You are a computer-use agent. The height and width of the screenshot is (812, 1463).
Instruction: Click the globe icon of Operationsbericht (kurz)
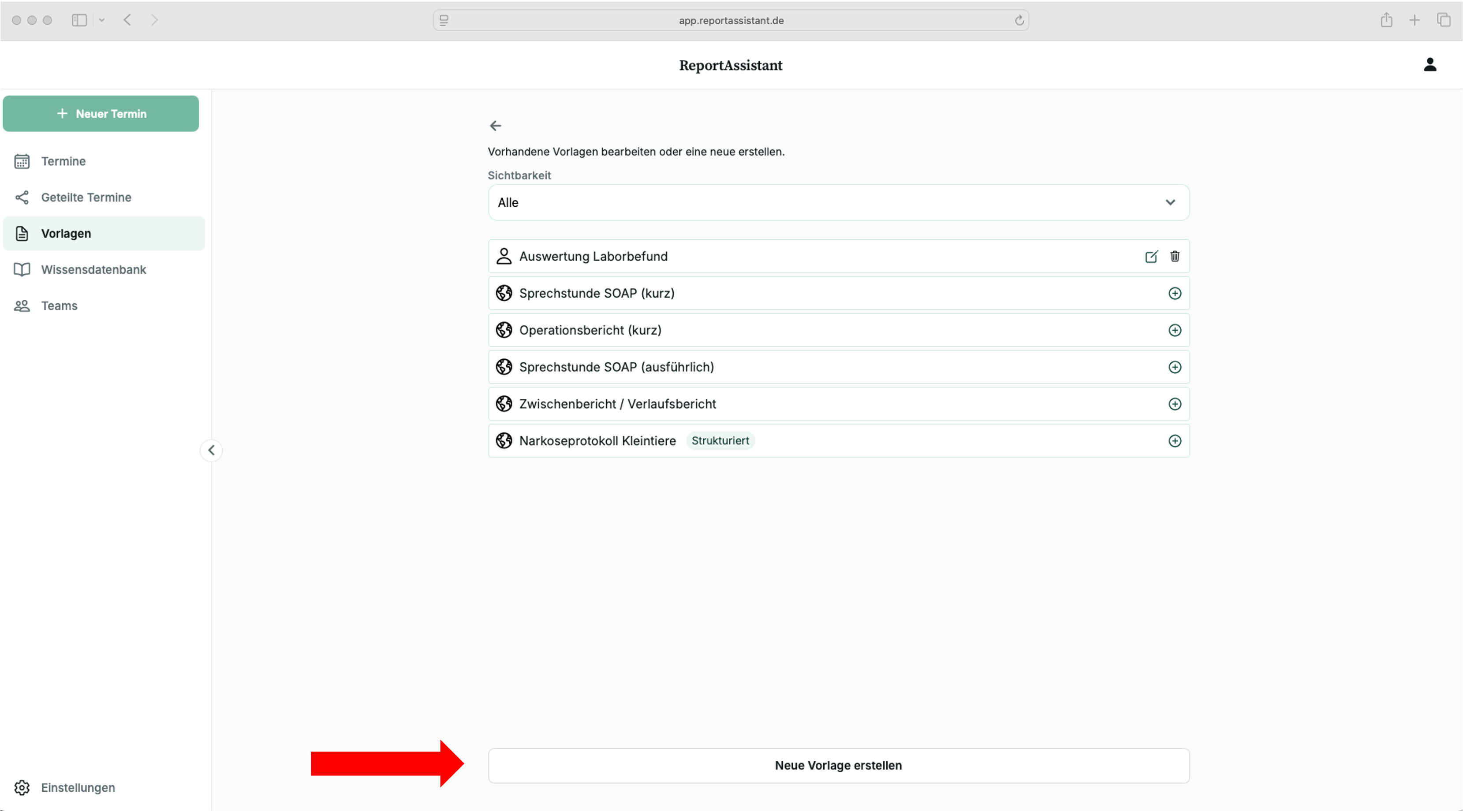click(504, 330)
